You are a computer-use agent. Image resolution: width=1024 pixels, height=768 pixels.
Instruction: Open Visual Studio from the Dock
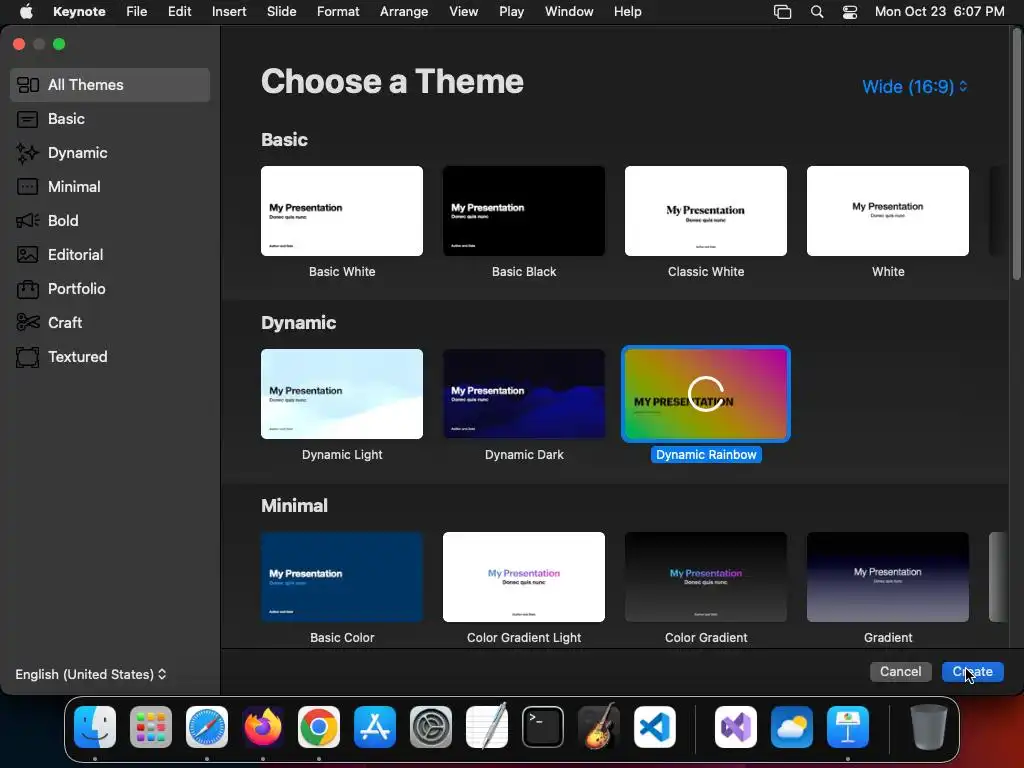736,727
